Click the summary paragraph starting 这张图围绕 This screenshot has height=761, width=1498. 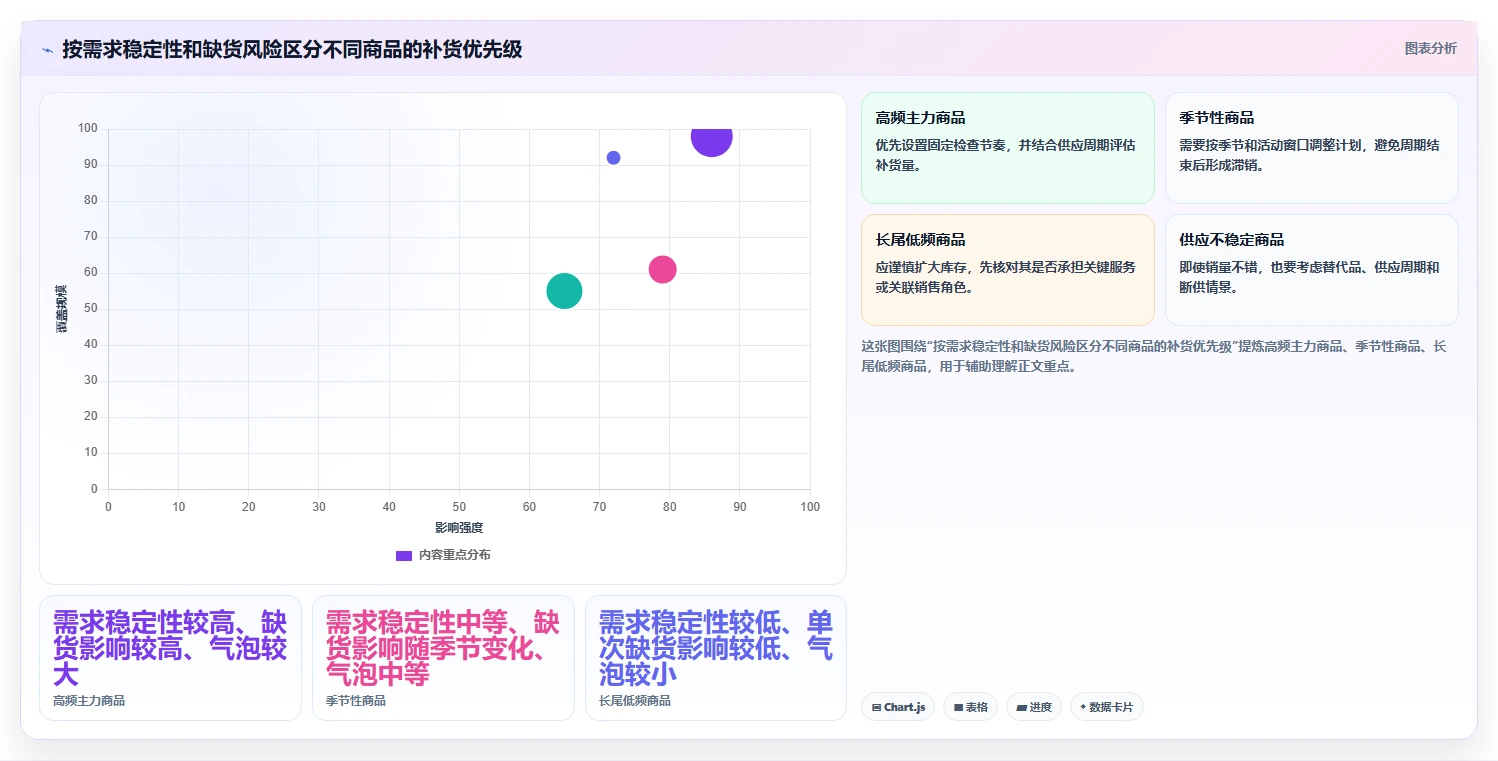coord(1154,356)
